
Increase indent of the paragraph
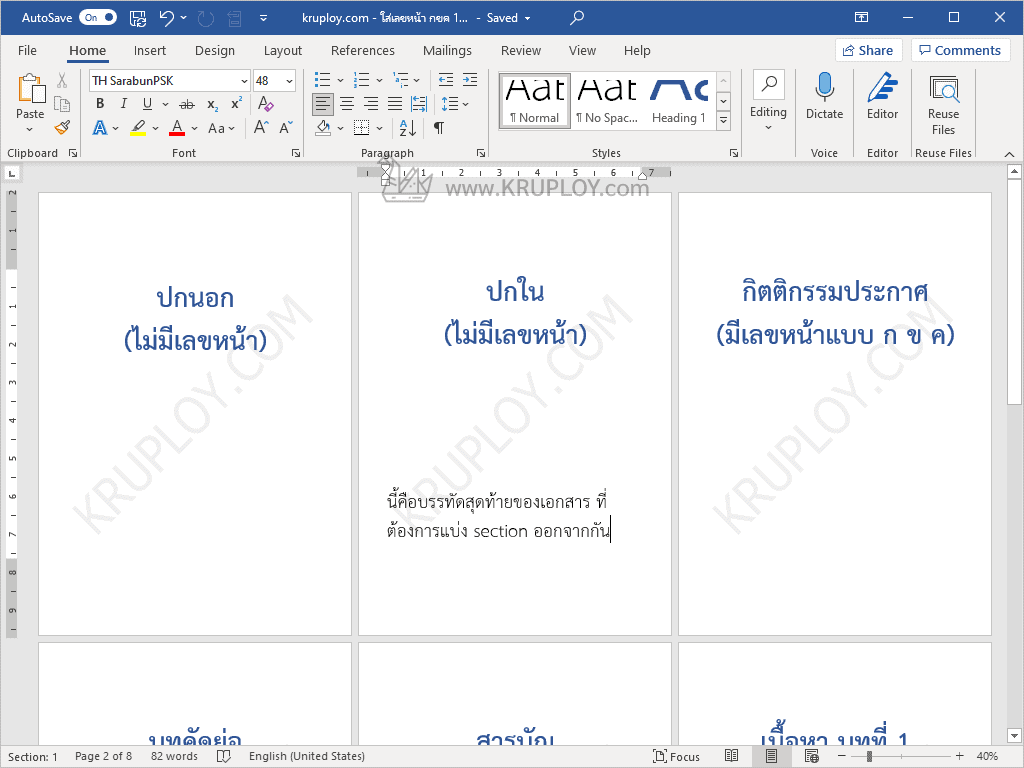(469, 80)
